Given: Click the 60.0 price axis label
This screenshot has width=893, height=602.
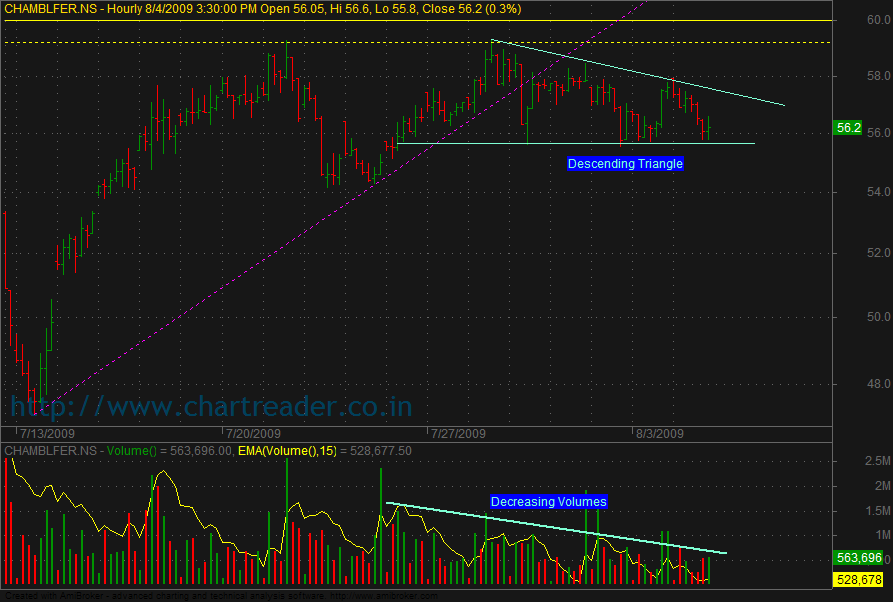Looking at the screenshot, I should coord(851,20).
